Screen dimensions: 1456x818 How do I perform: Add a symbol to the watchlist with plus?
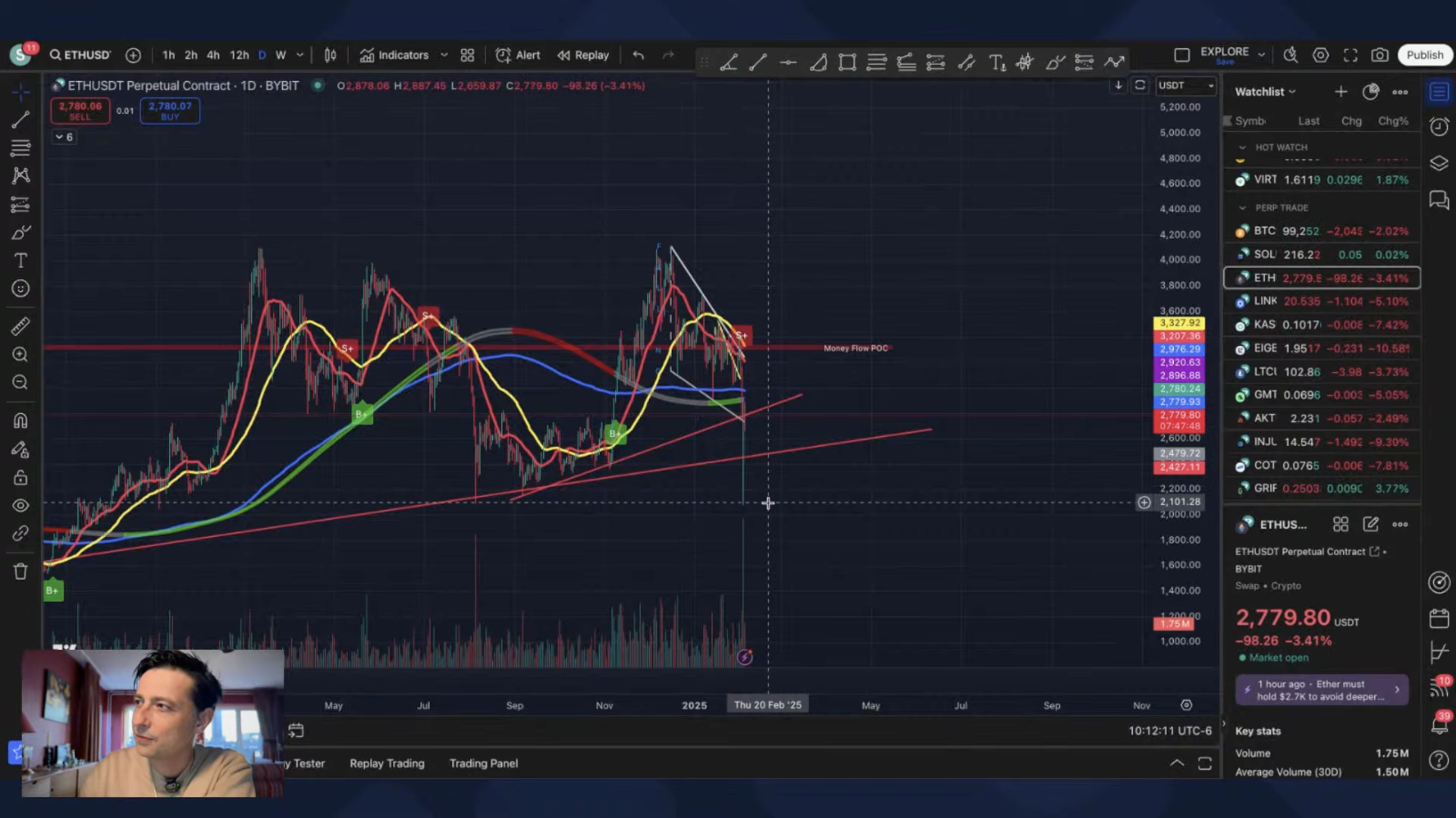click(1341, 92)
